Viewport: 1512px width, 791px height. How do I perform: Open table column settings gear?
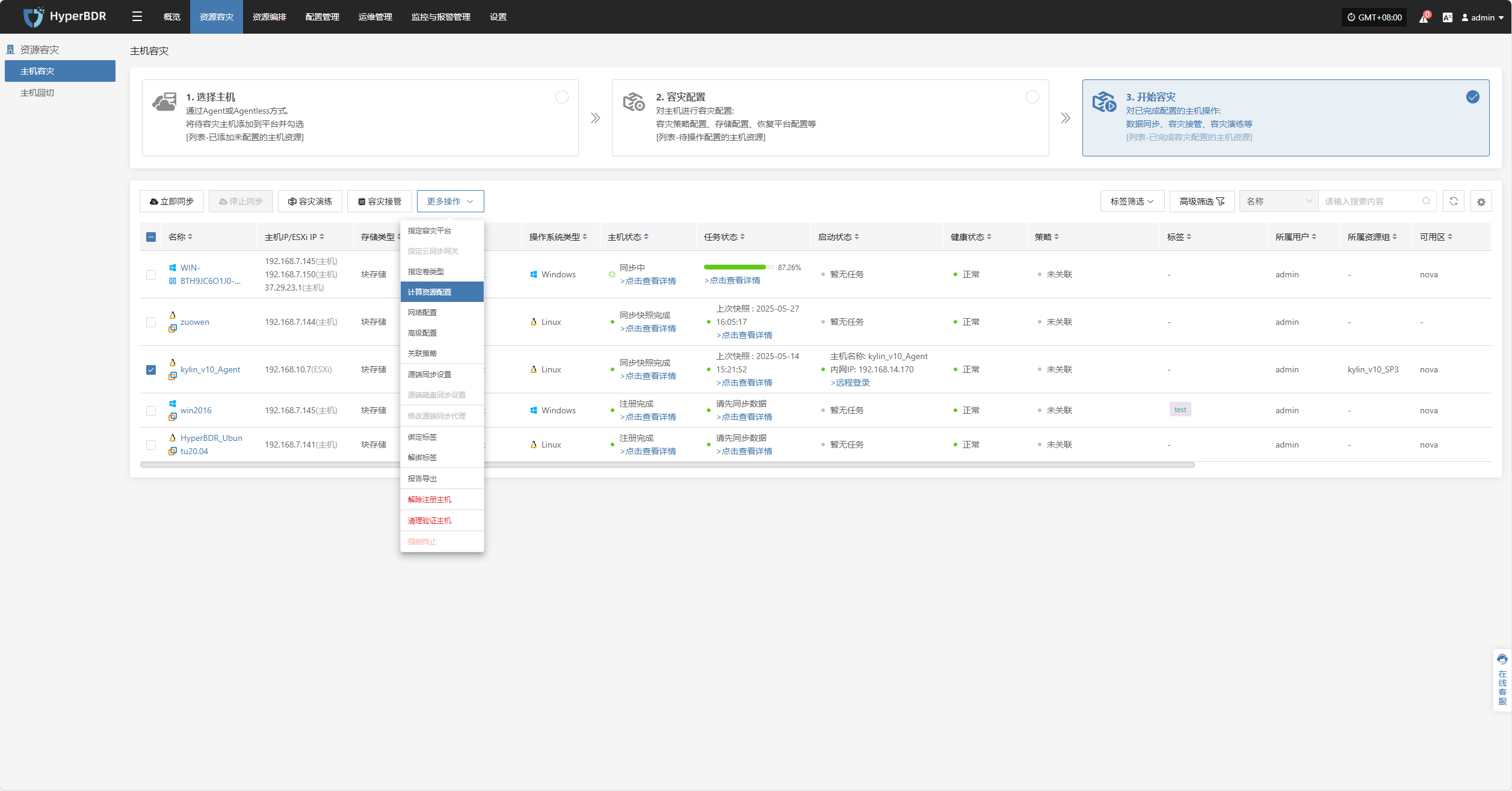(x=1481, y=202)
